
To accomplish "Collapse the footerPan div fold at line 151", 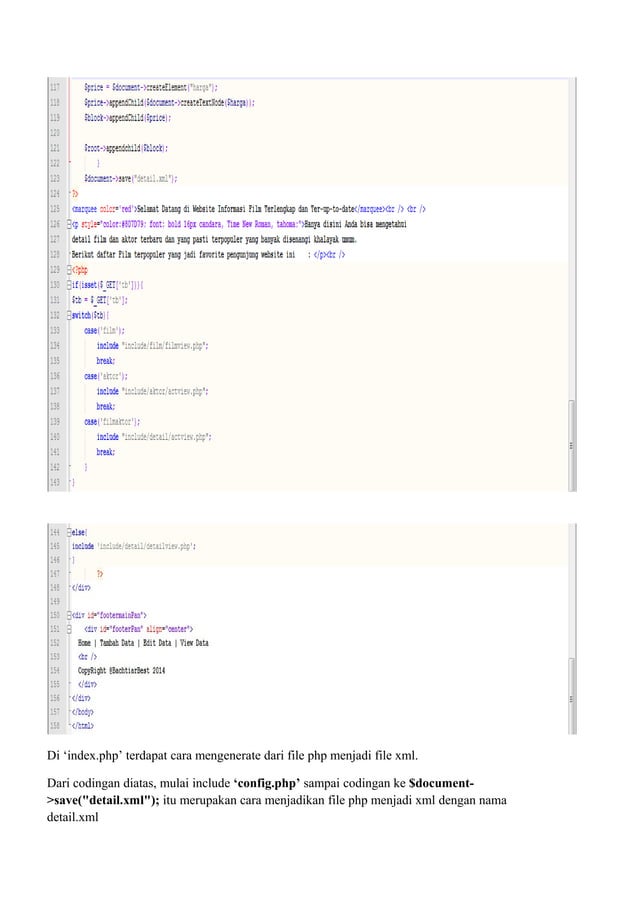I will point(70,629).
